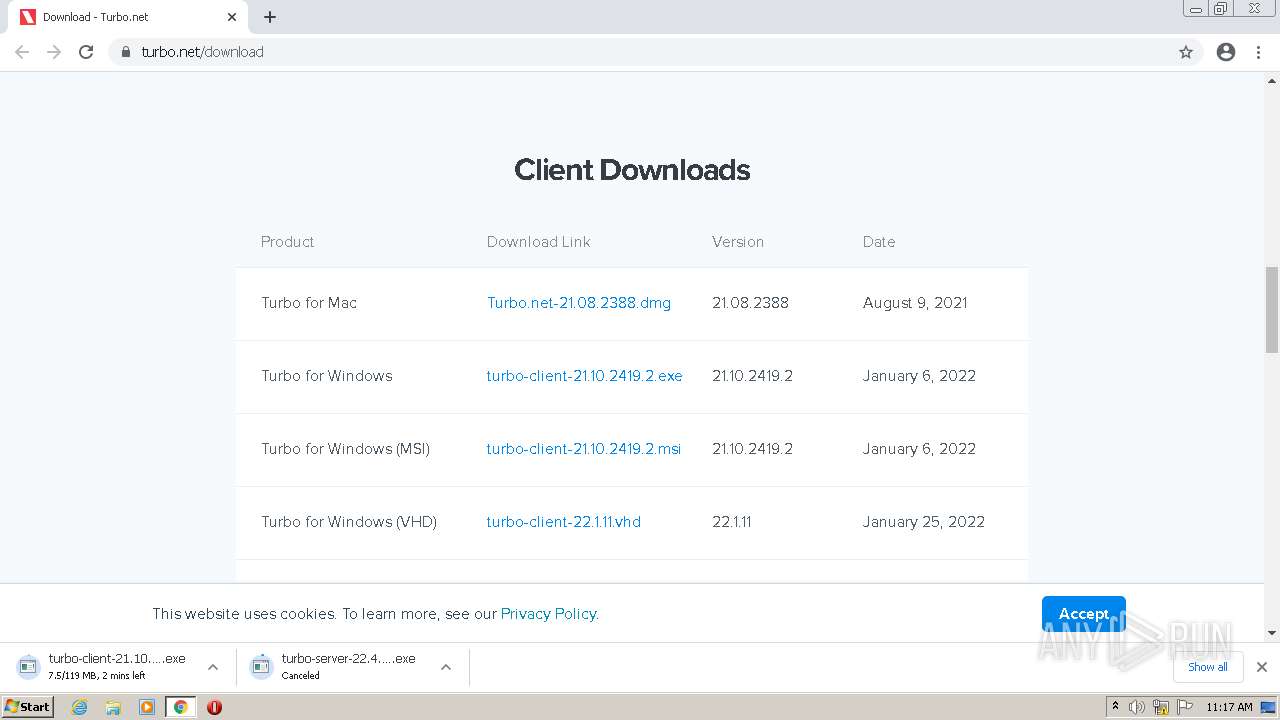Open the network tray icon
The height and width of the screenshot is (720, 1280).
point(1160,707)
